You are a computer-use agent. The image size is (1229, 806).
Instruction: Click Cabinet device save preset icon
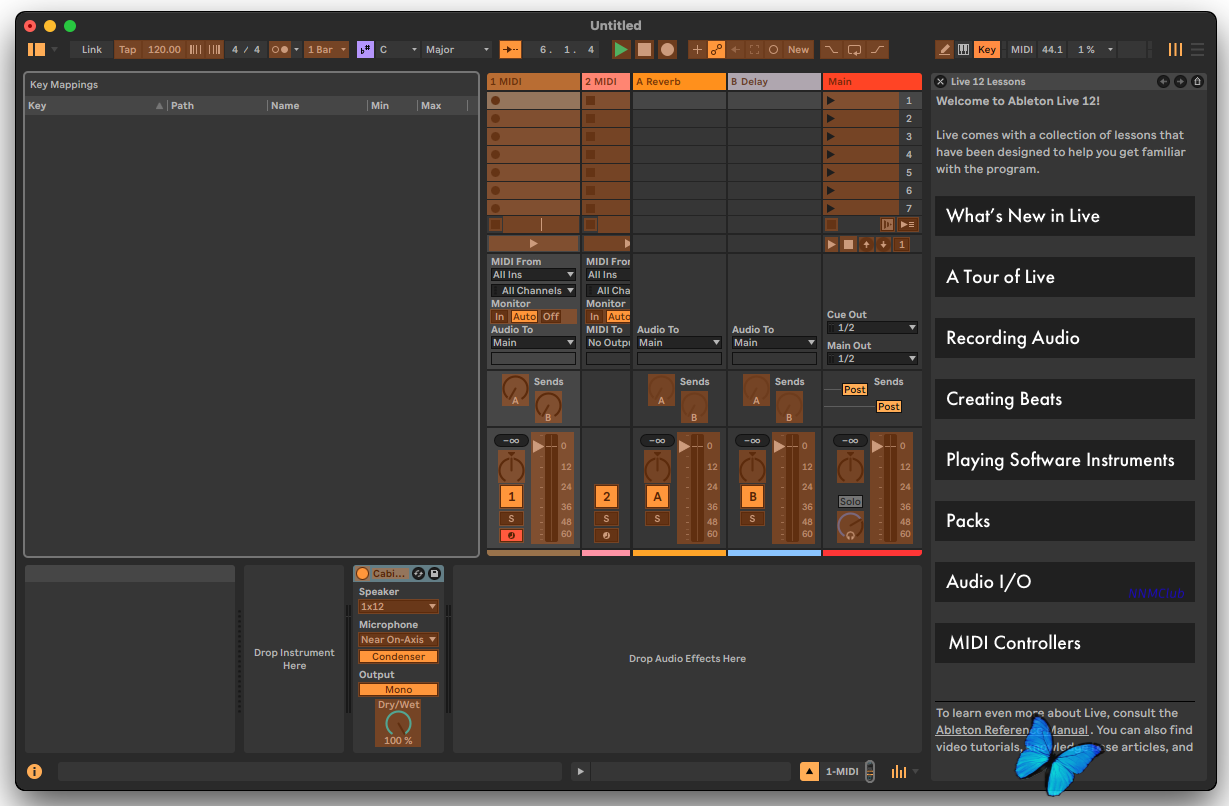coord(434,573)
